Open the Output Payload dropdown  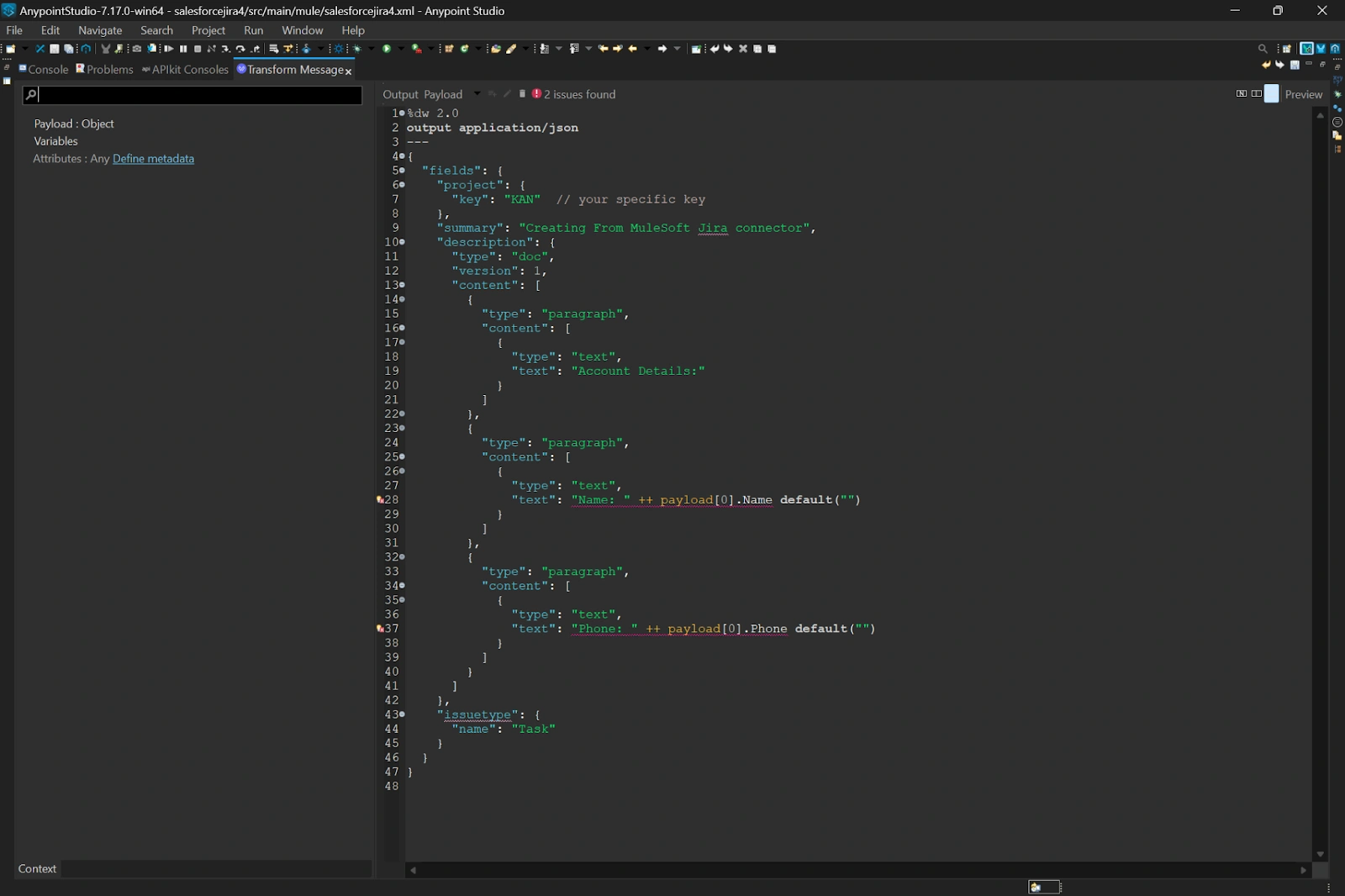coord(477,94)
